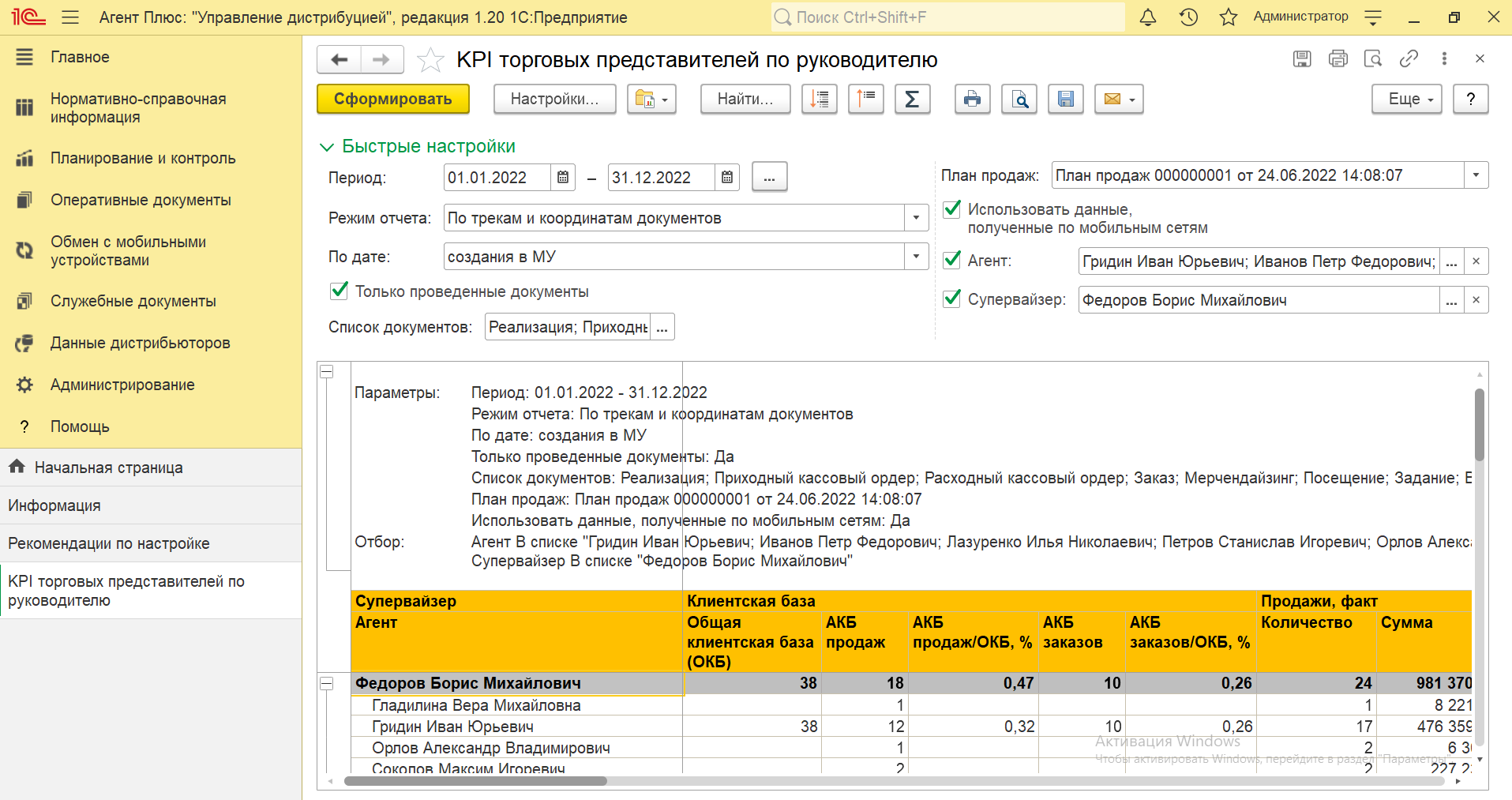This screenshot has height=800, width=1512.
Task: Toggle Только проведенные документы checkbox
Action: click(x=339, y=291)
